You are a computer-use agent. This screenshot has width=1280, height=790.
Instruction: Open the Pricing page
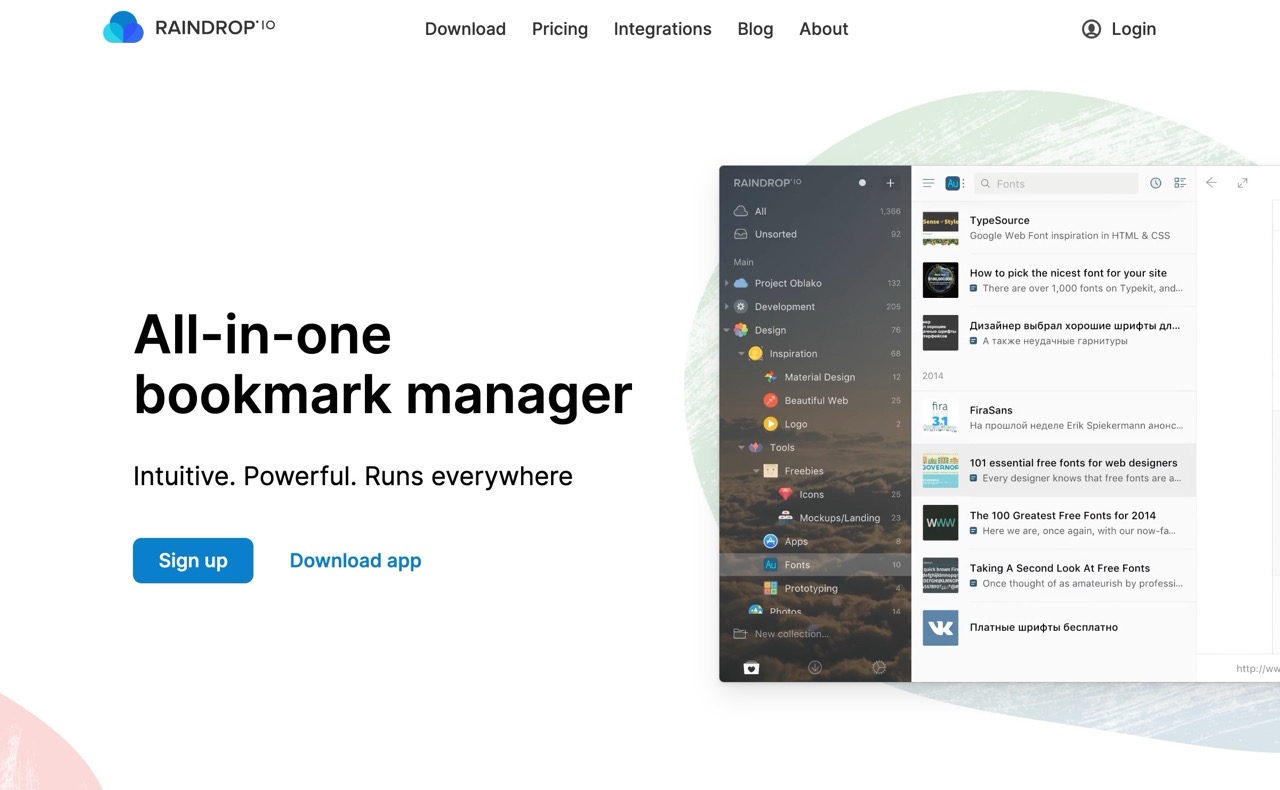coord(560,29)
